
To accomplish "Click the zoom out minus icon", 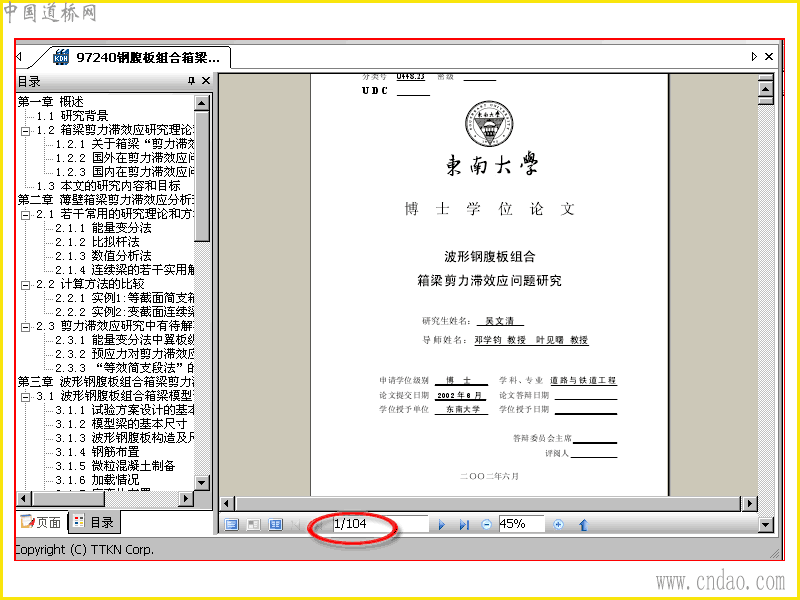I will (486, 524).
